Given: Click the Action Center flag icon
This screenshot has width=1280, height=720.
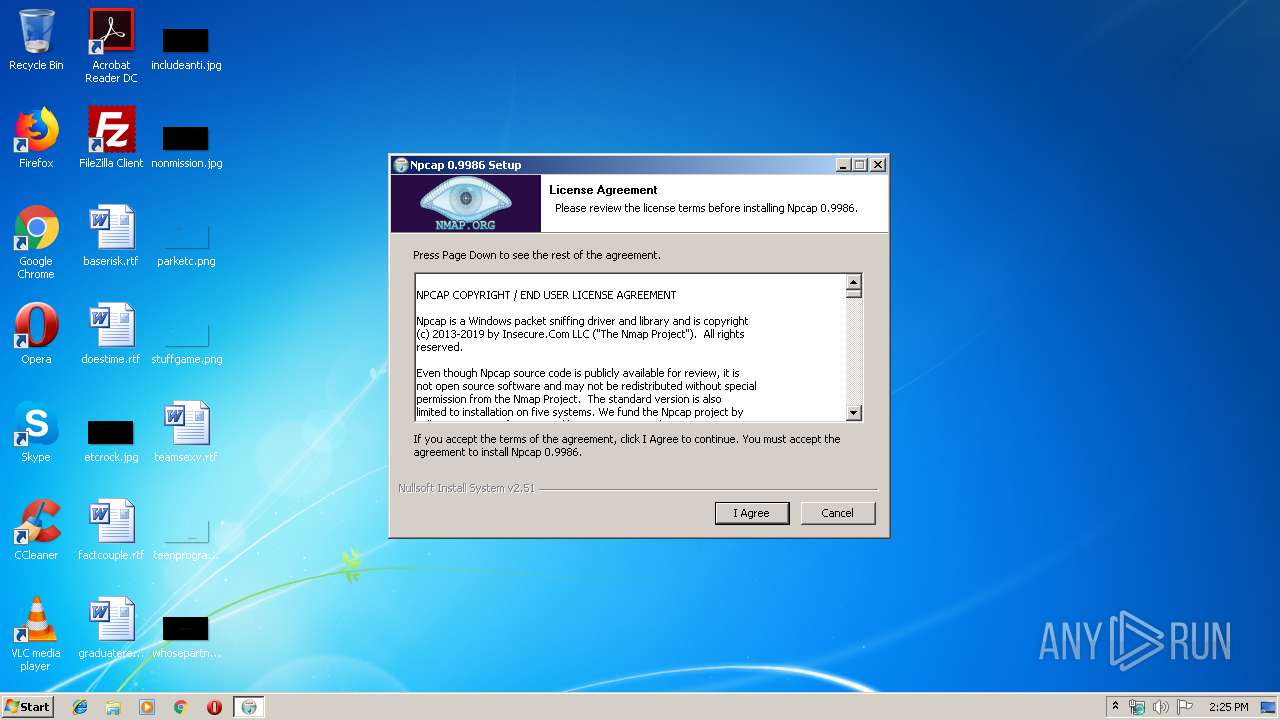Looking at the screenshot, I should tap(1185, 707).
